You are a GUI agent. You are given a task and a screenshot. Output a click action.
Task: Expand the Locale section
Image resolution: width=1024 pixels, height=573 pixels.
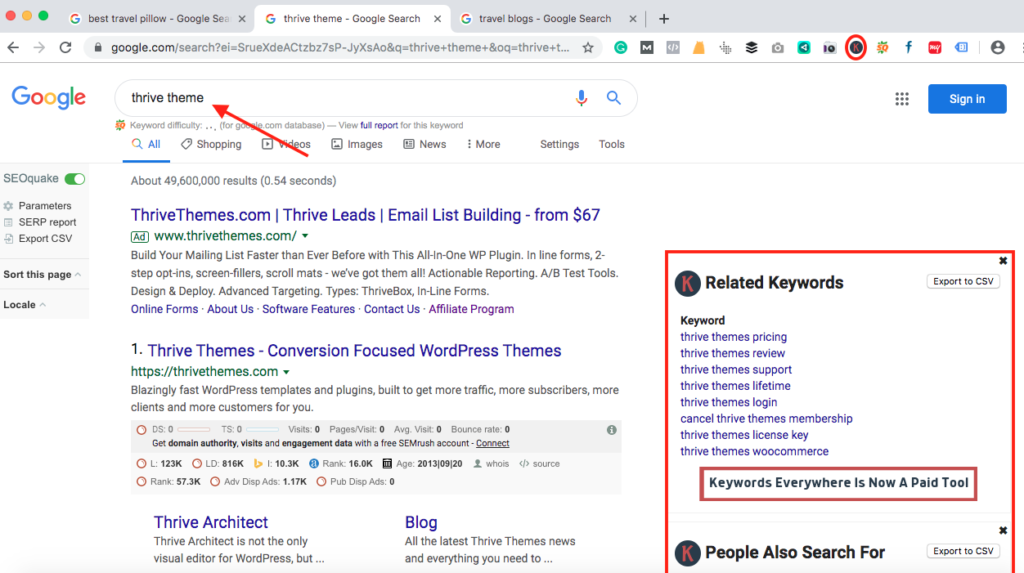25,304
